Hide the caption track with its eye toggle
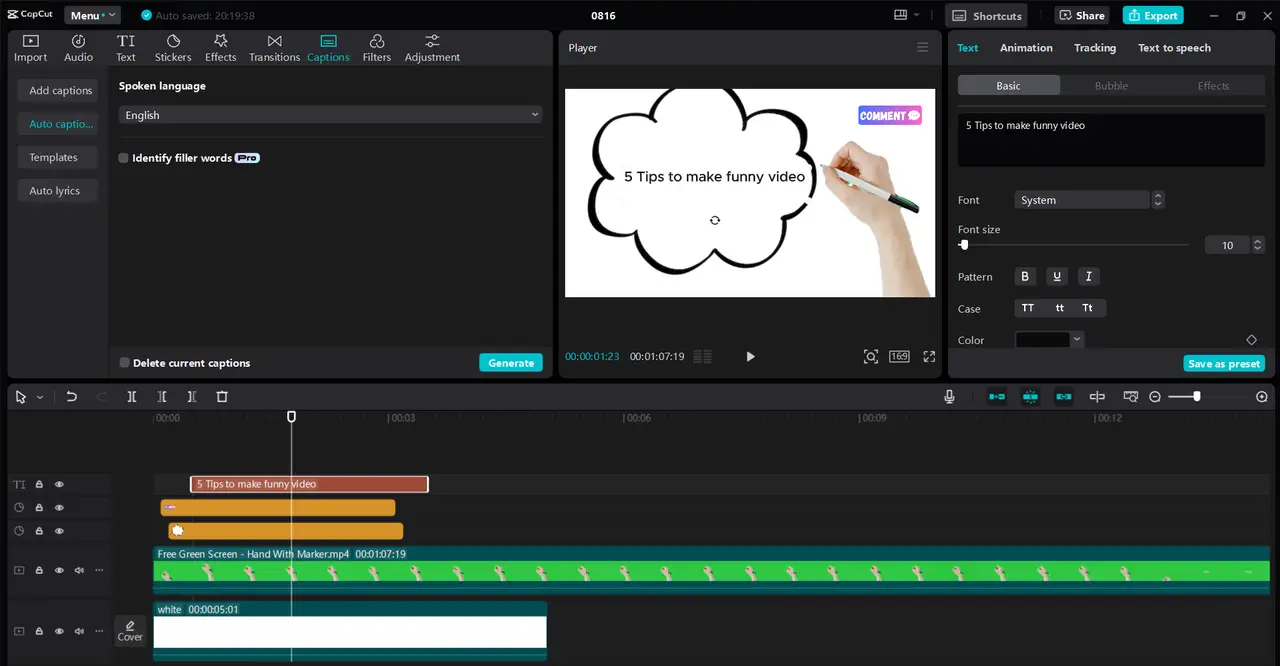The height and width of the screenshot is (666, 1280). pos(59,484)
